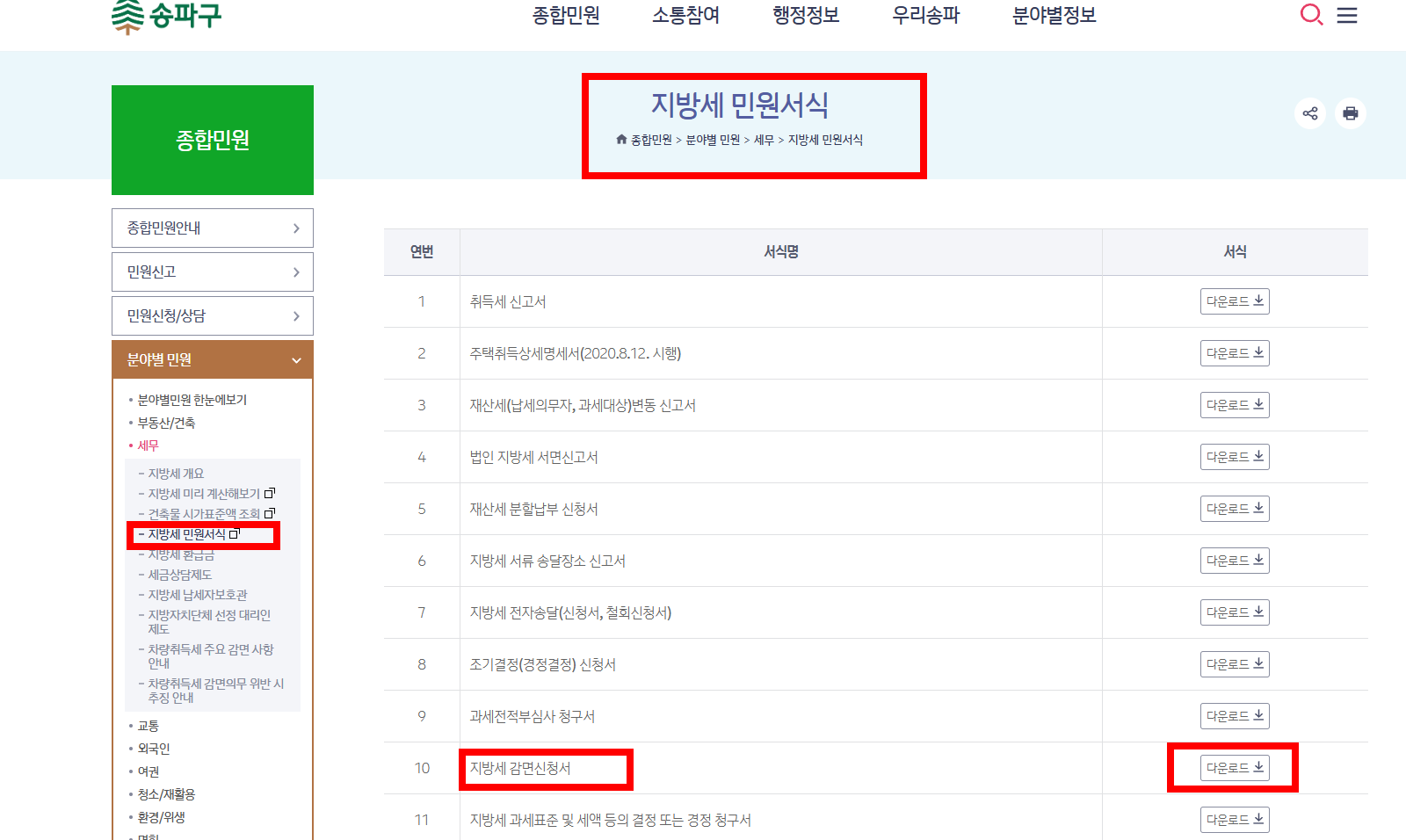
Task: Open 지방세 개요 submenu link
Action: (x=176, y=474)
